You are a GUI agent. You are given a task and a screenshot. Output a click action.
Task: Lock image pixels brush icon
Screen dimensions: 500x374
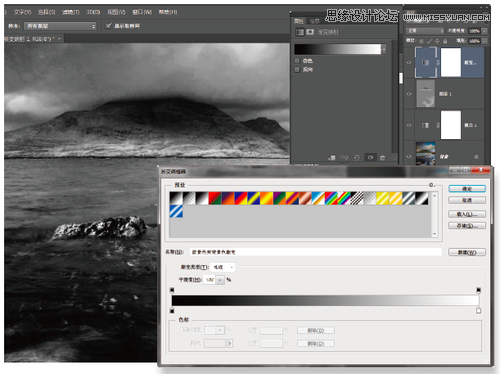[x=429, y=41]
